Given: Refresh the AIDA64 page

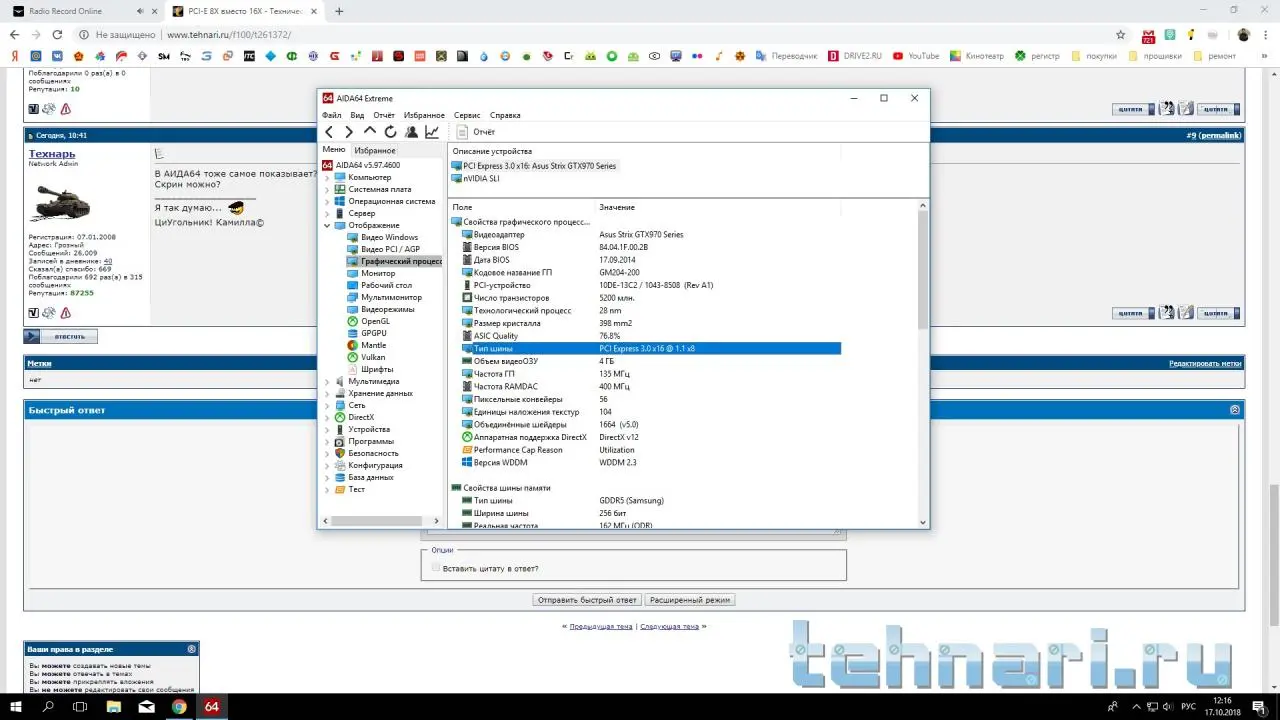Looking at the screenshot, I should (x=390, y=132).
